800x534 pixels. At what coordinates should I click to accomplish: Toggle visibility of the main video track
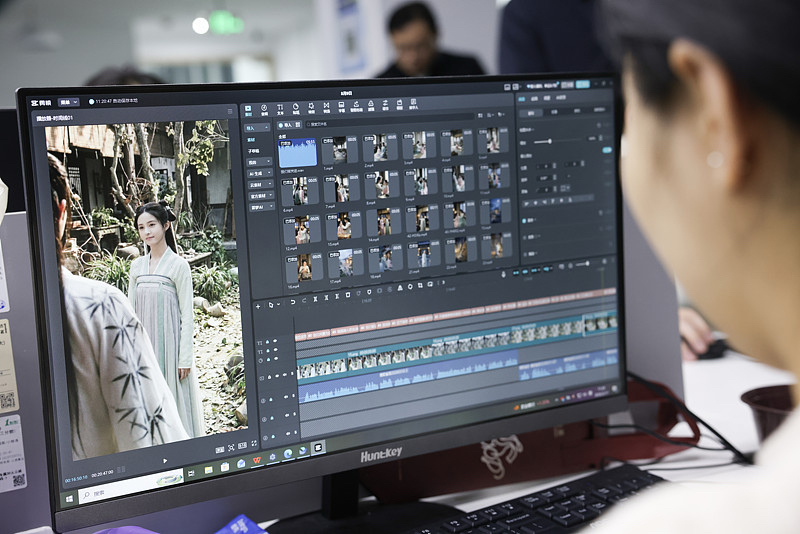277,376
